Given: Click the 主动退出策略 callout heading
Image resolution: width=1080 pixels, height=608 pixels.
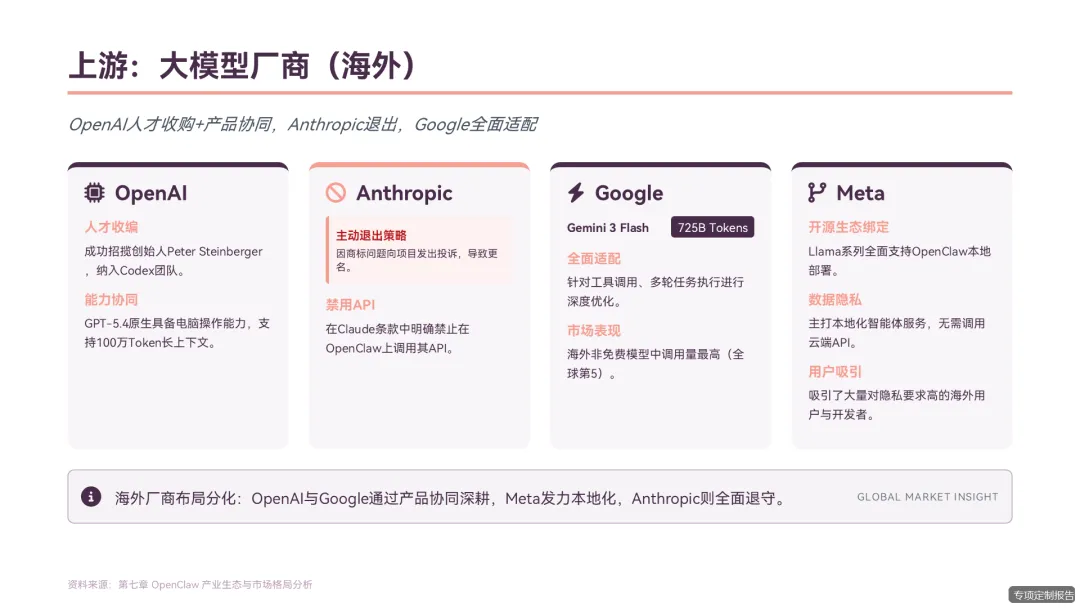Looking at the screenshot, I should click(371, 235).
